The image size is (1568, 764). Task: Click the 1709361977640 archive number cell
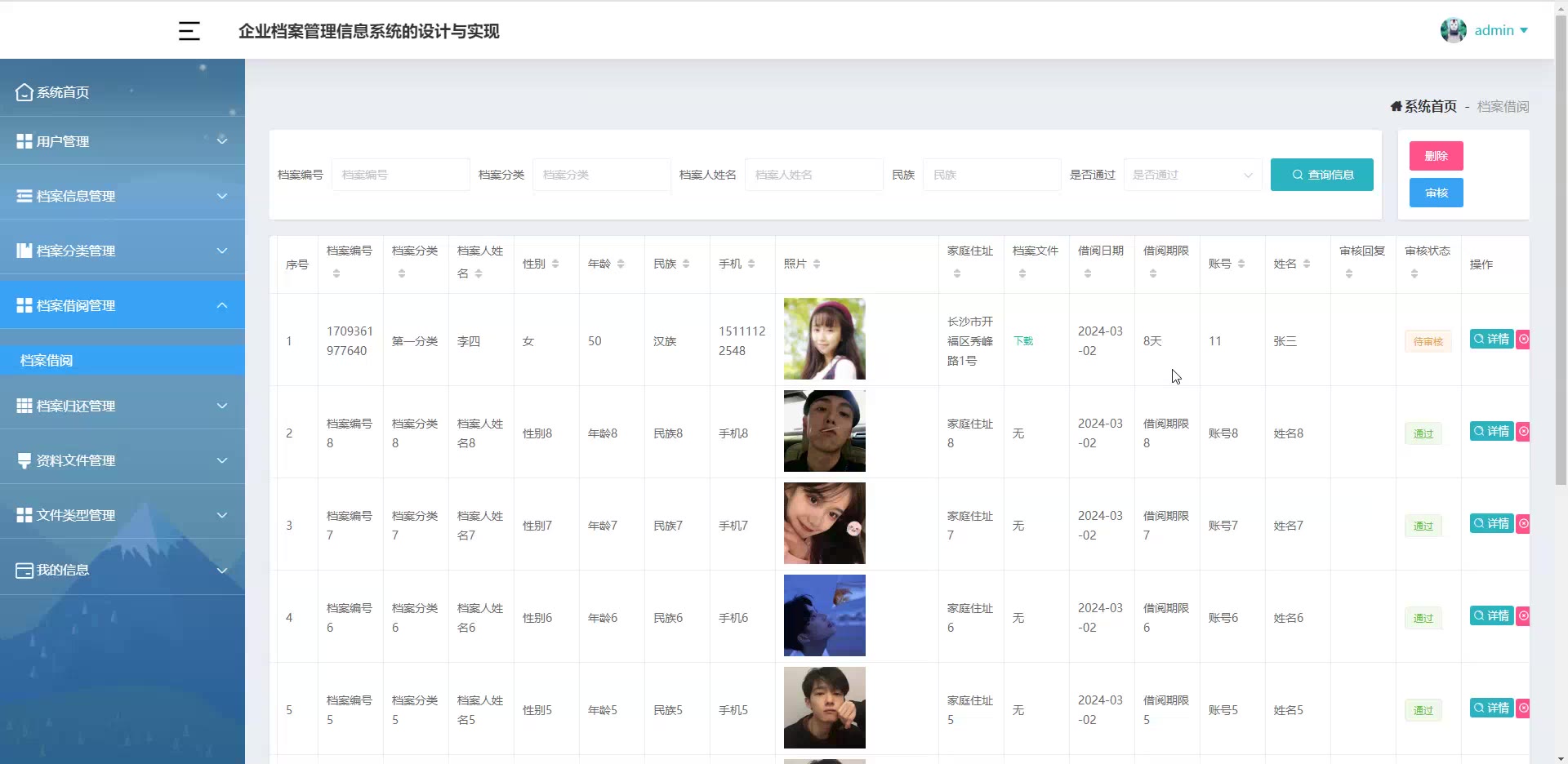pyautogui.click(x=350, y=341)
